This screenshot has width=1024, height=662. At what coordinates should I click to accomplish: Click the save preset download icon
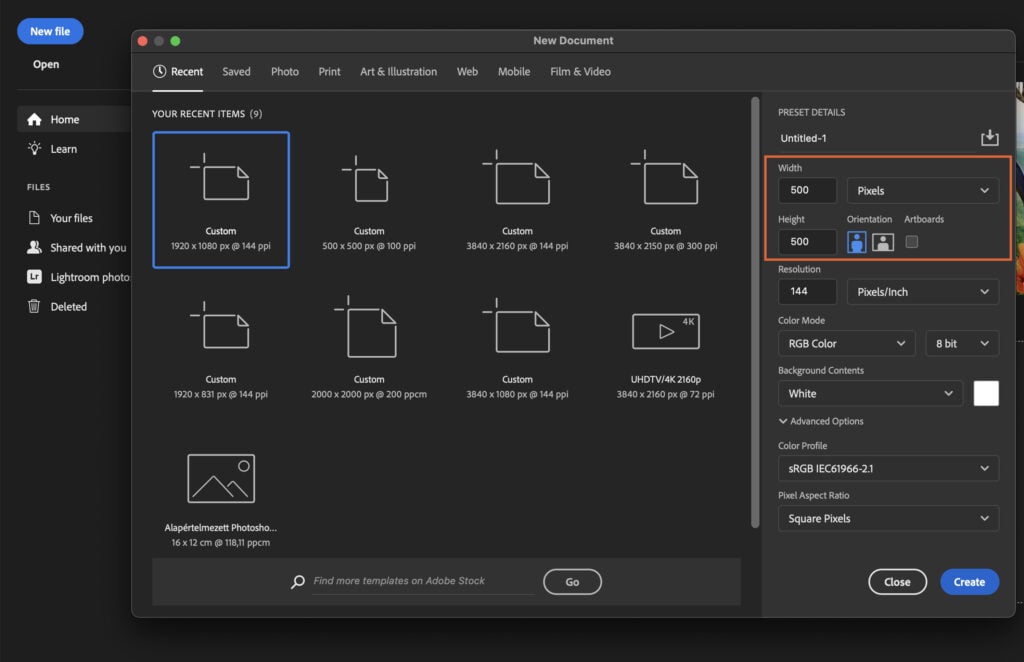click(990, 137)
